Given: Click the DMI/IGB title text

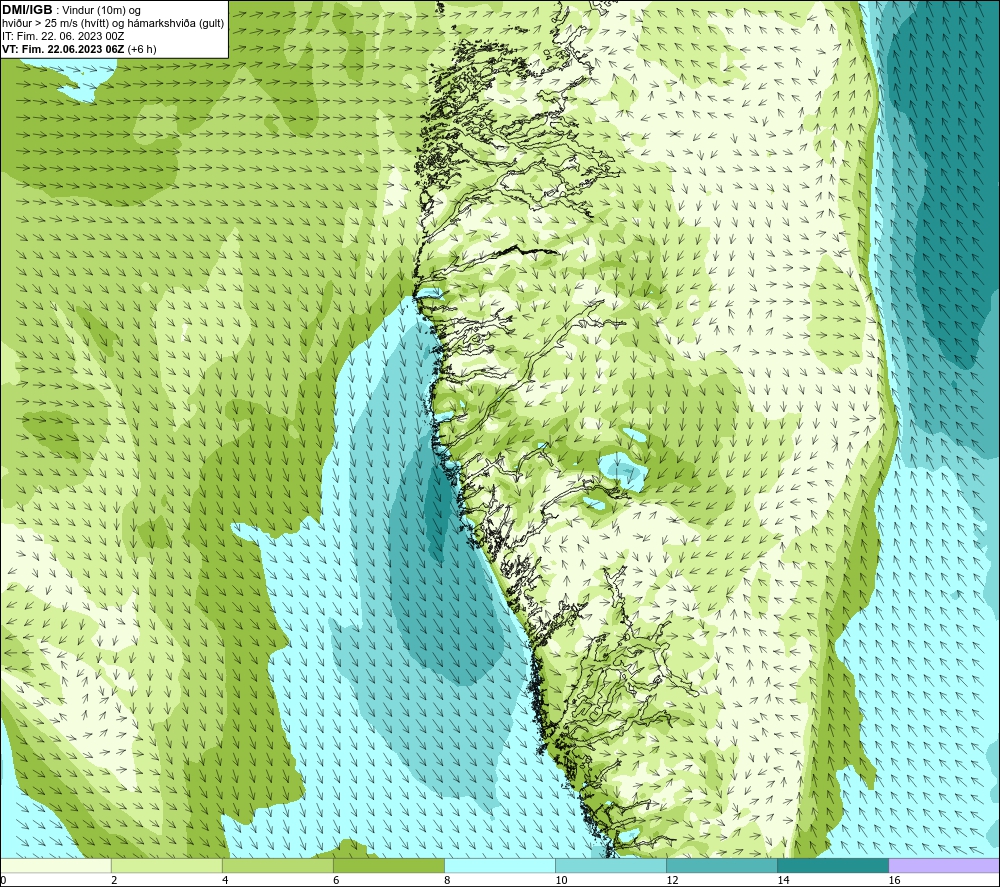Looking at the screenshot, I should [27, 10].
